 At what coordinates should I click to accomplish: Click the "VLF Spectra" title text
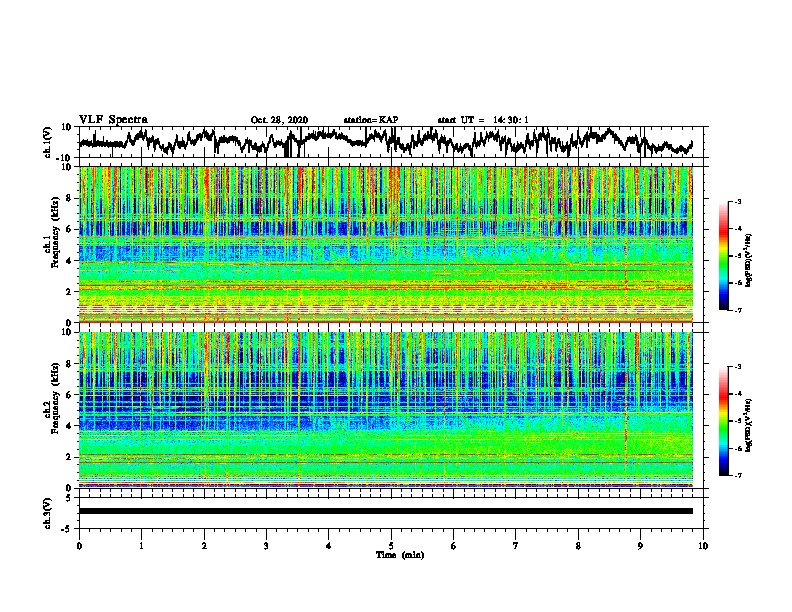pyautogui.click(x=113, y=120)
